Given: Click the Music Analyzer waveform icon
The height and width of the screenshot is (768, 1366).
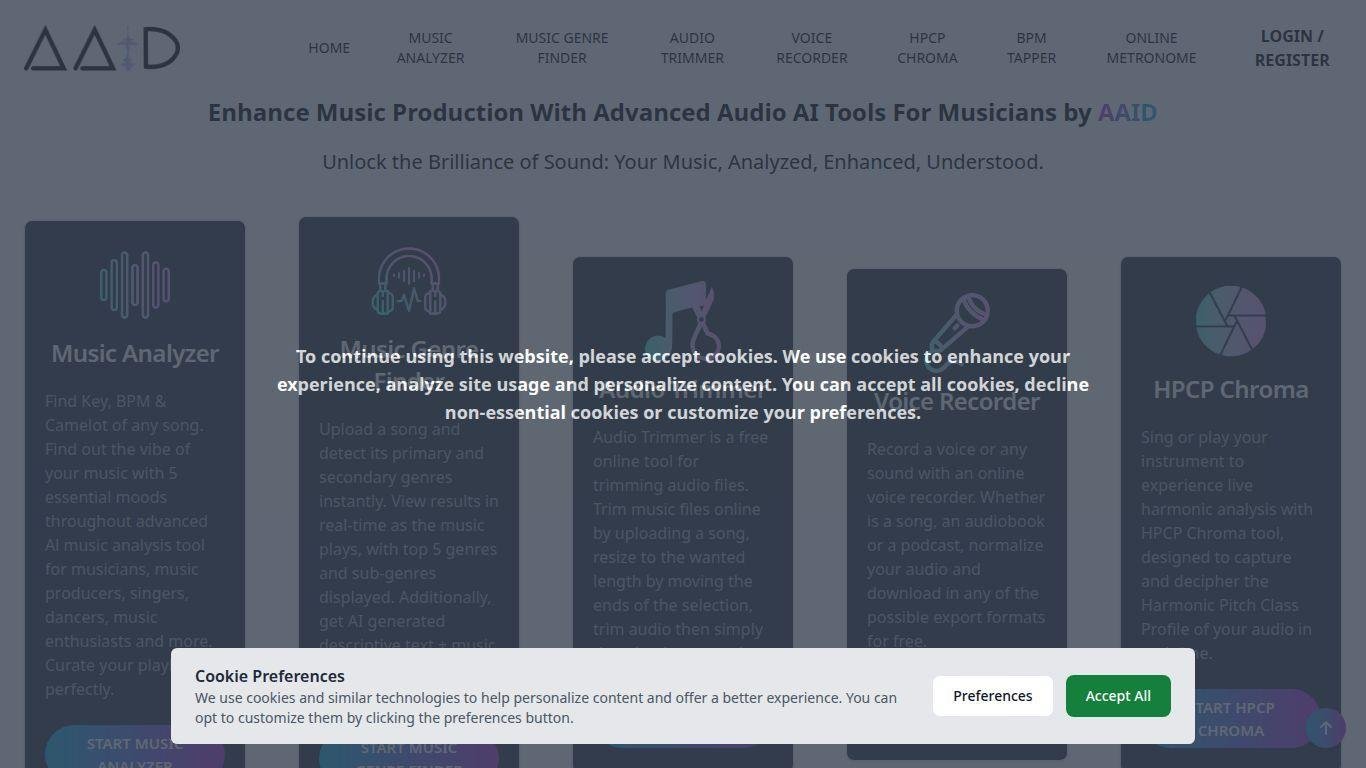Looking at the screenshot, I should click(x=135, y=285).
